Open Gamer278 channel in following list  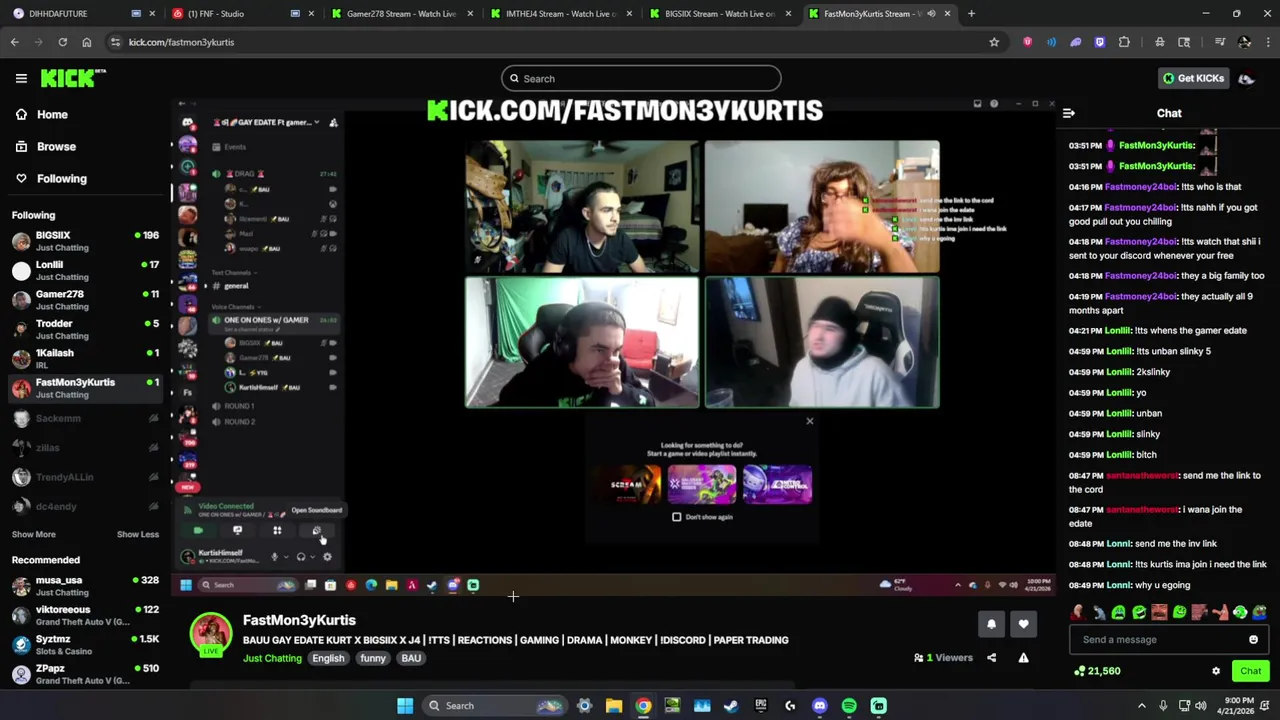[x=86, y=300]
